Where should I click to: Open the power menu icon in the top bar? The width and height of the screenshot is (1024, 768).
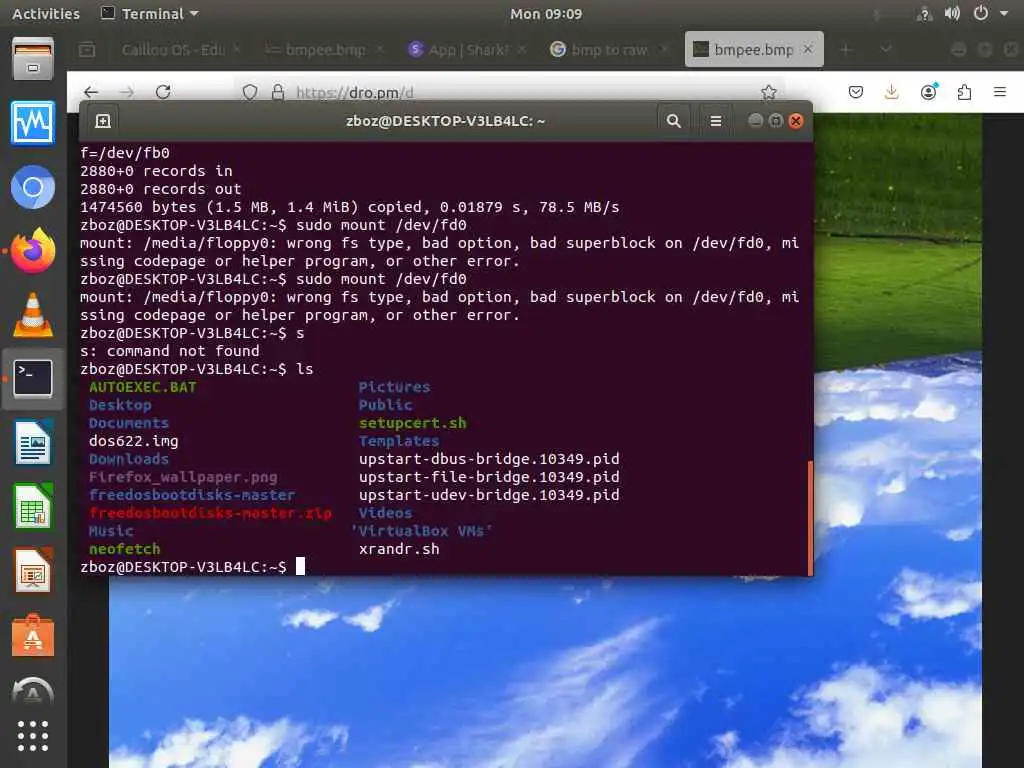[x=981, y=13]
